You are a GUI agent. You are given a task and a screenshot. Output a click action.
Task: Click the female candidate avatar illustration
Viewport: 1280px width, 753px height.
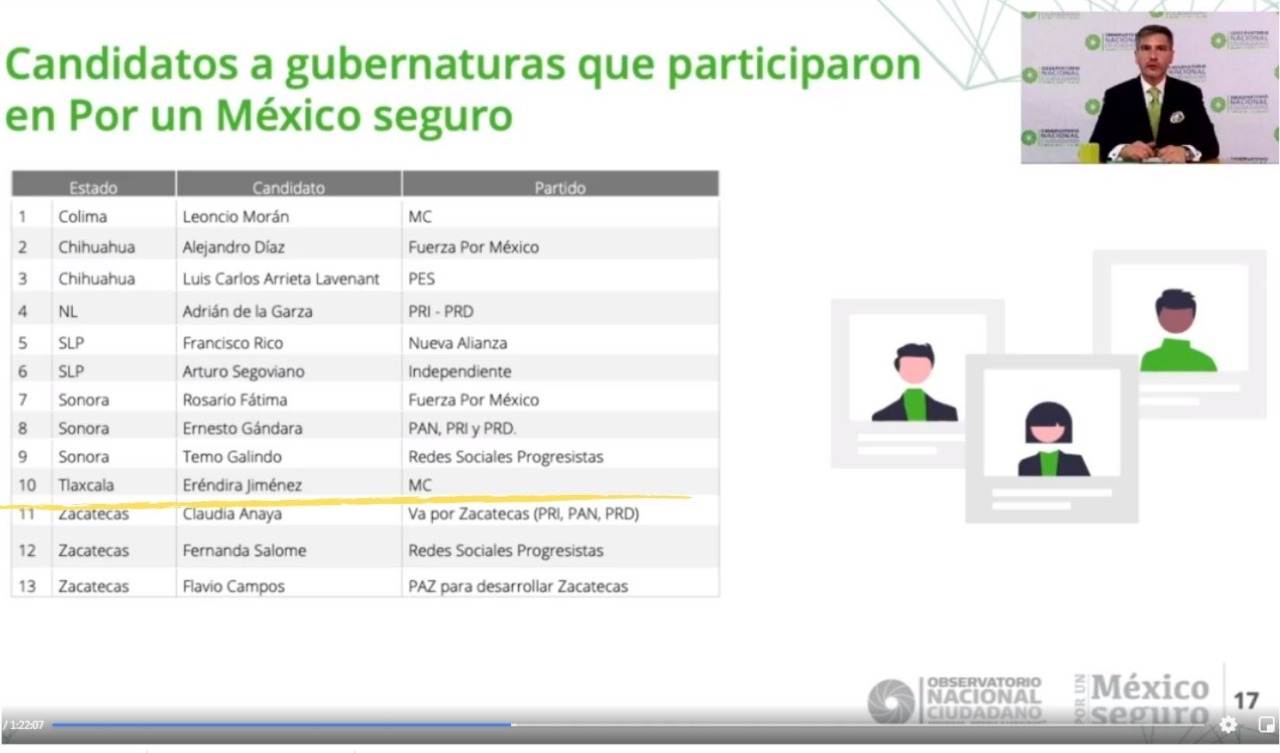[x=1050, y=439]
